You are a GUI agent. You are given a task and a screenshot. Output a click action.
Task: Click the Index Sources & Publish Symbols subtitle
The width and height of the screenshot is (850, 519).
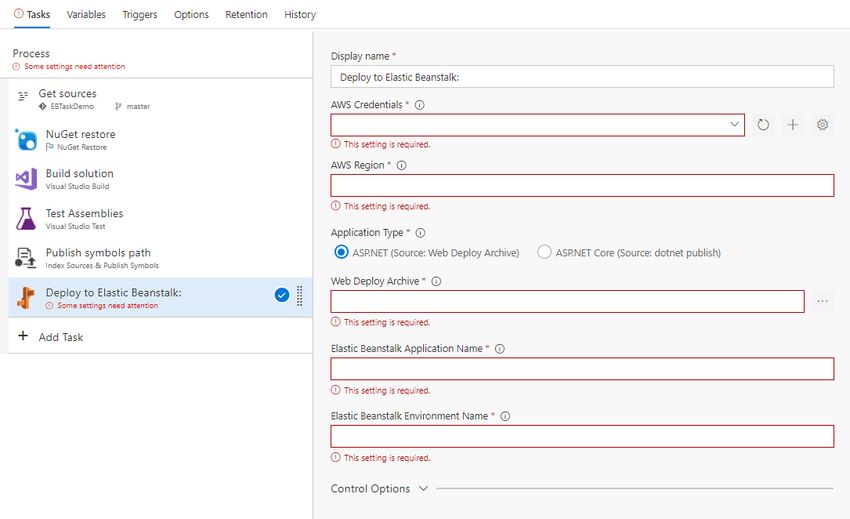pyautogui.click(x=102, y=266)
